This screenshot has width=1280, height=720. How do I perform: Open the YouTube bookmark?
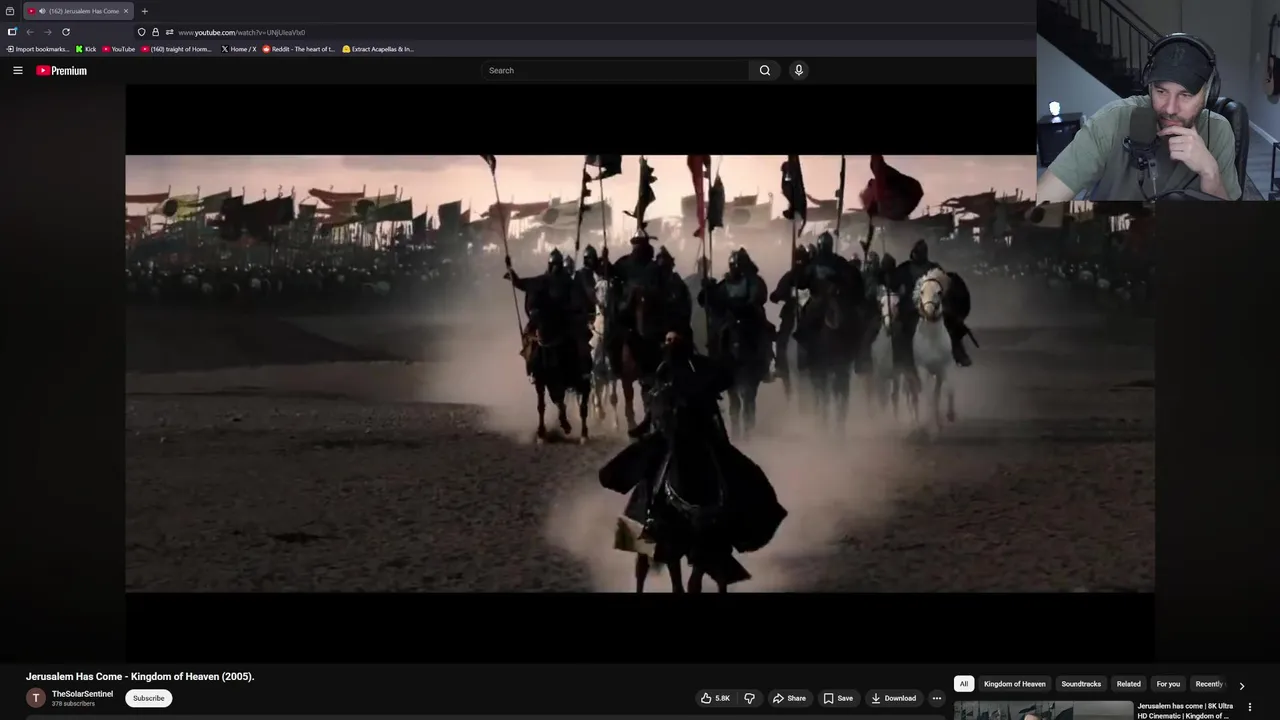[x=118, y=49]
